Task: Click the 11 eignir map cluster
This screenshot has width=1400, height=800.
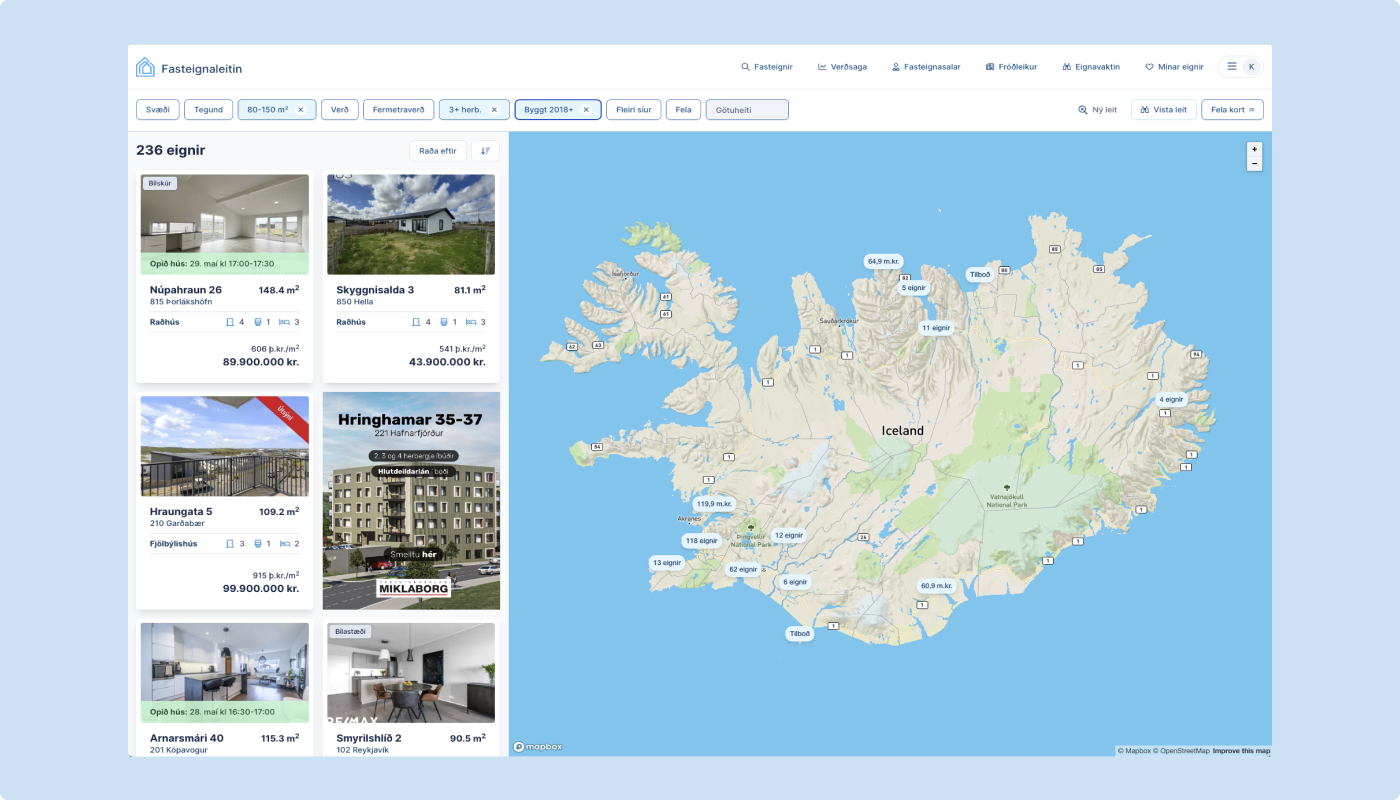Action: coord(937,328)
